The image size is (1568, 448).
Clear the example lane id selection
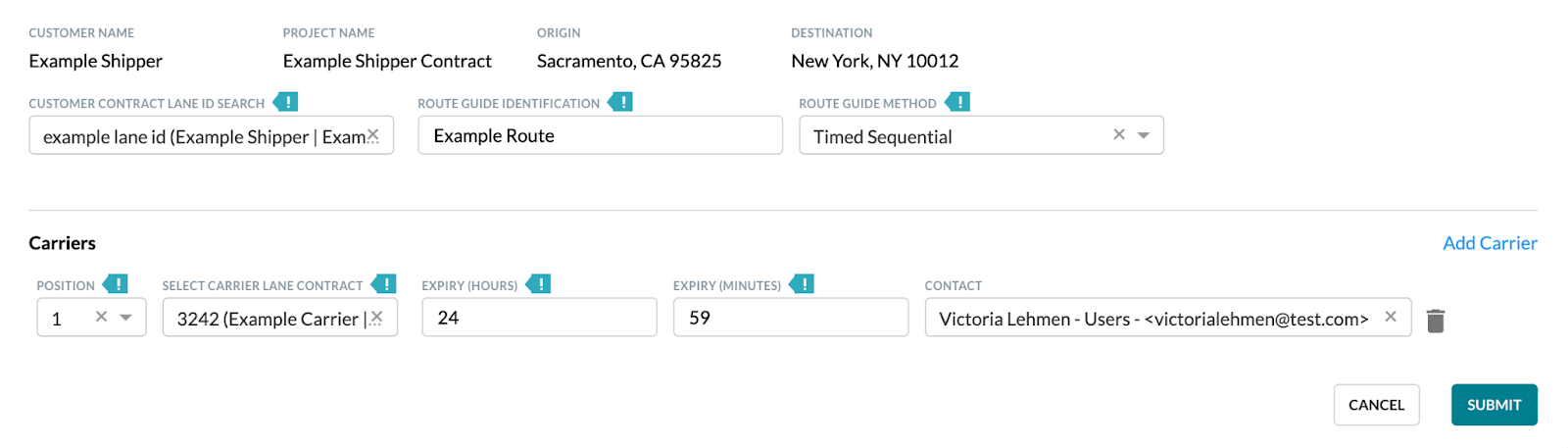373,135
